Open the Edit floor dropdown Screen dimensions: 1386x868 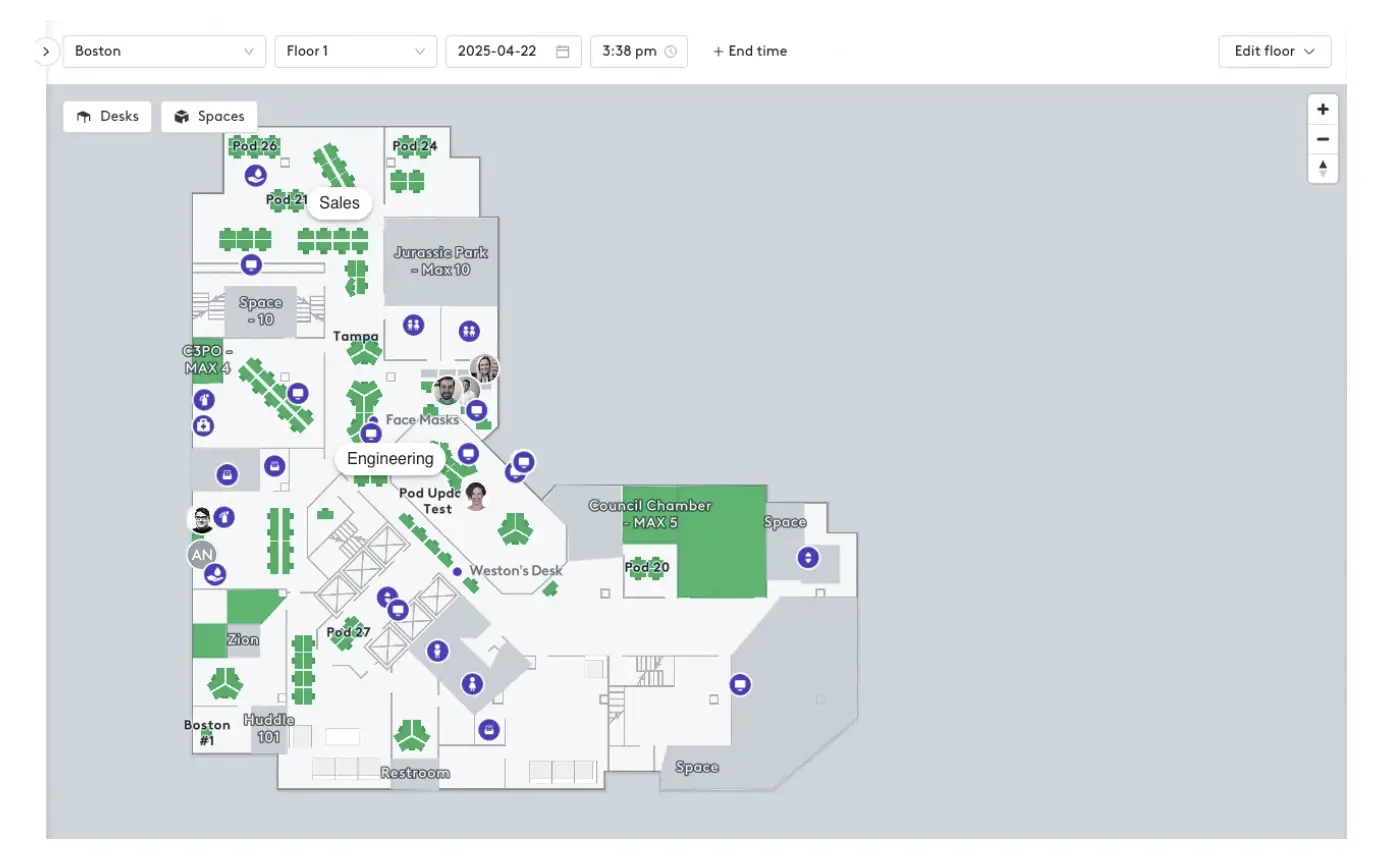tap(1275, 51)
